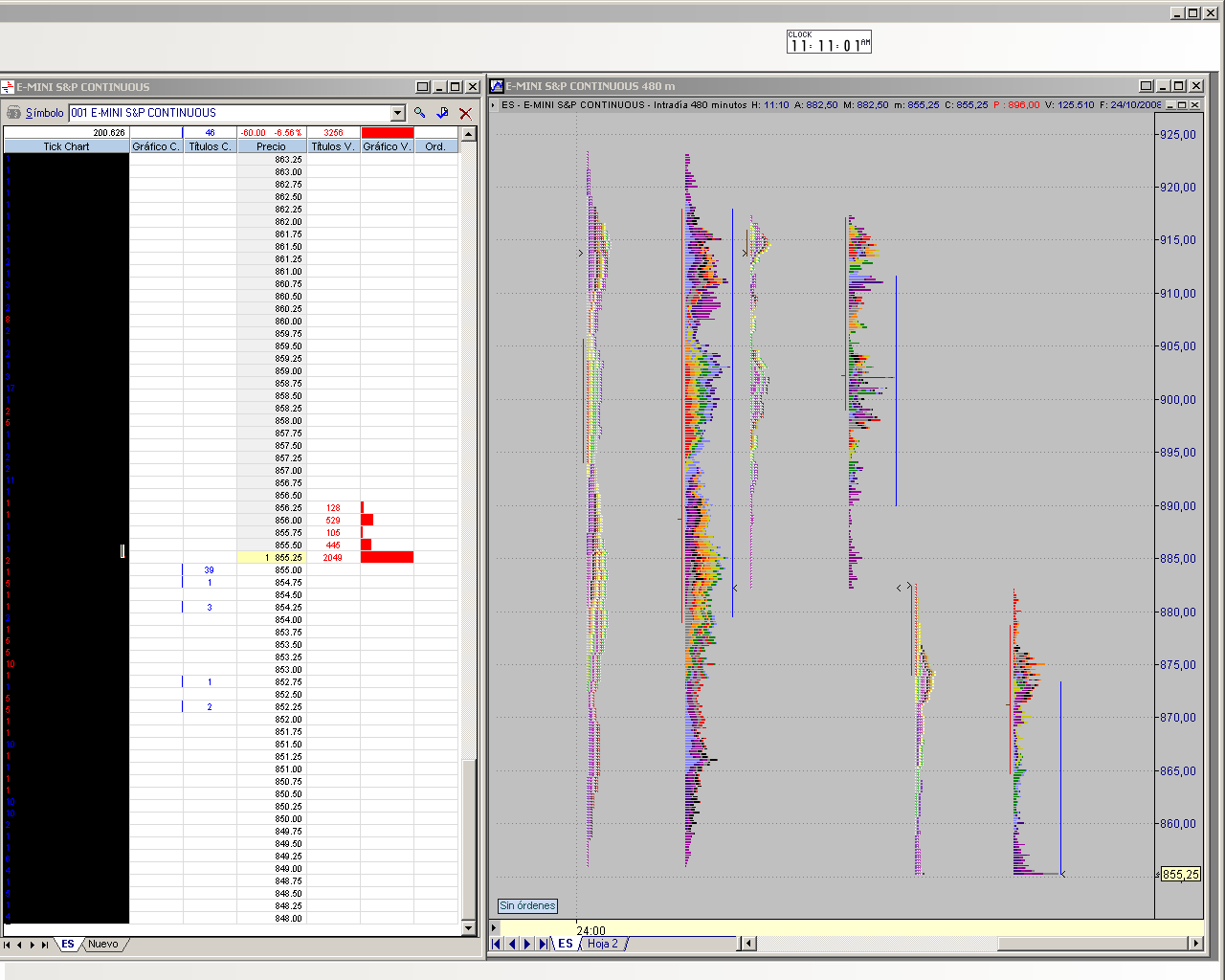
Task: Expand the arrow left of time axis
Action: [x=494, y=927]
